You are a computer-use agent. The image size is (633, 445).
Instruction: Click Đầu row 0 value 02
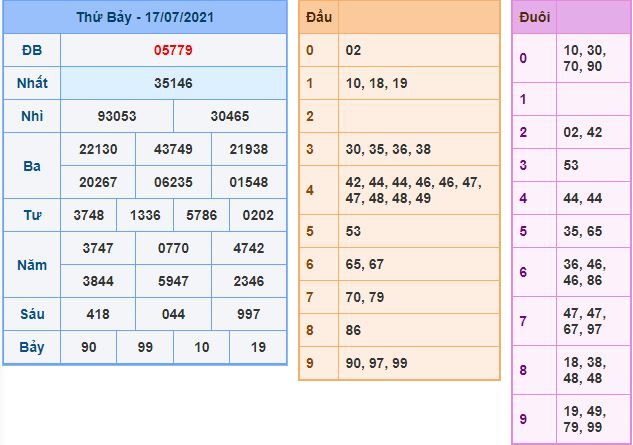tap(353, 50)
